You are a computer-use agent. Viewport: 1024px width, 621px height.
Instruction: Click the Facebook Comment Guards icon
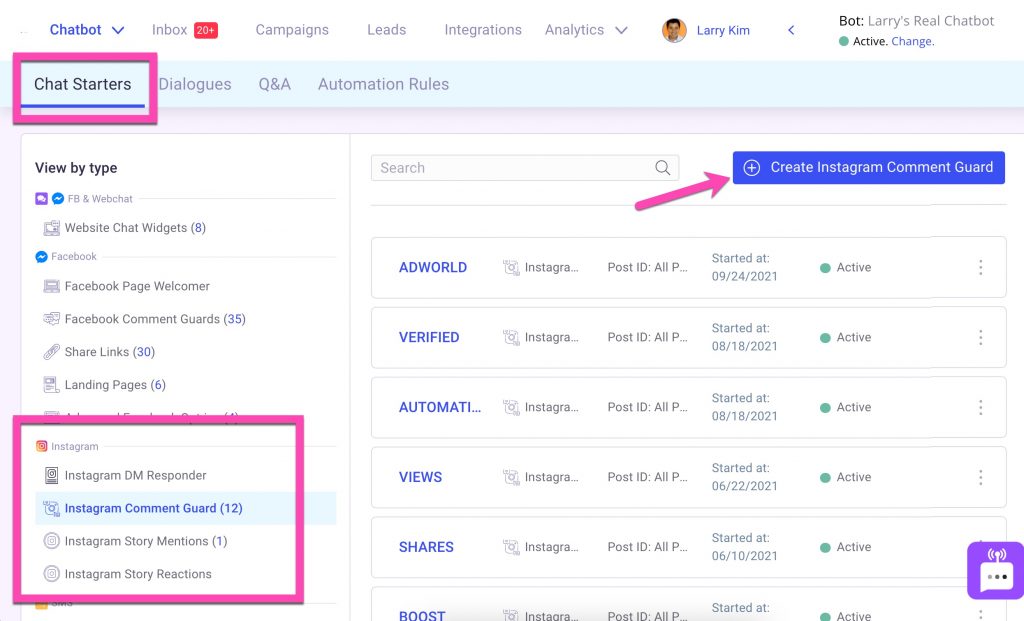[x=52, y=319]
